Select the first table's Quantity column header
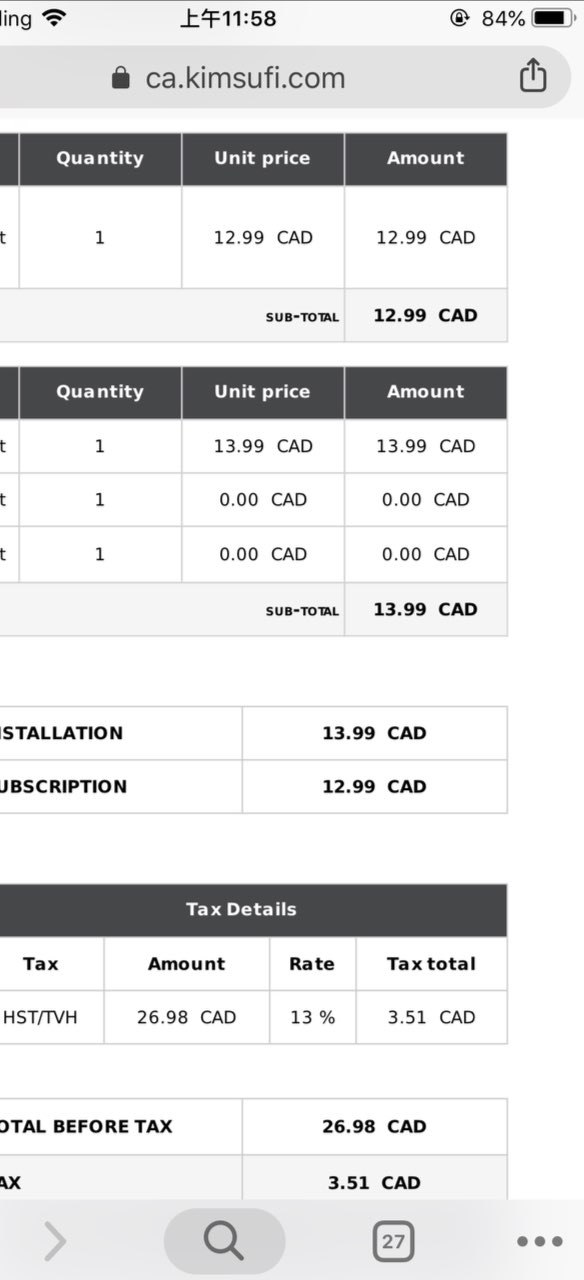This screenshot has height=1280, width=584. tap(100, 158)
